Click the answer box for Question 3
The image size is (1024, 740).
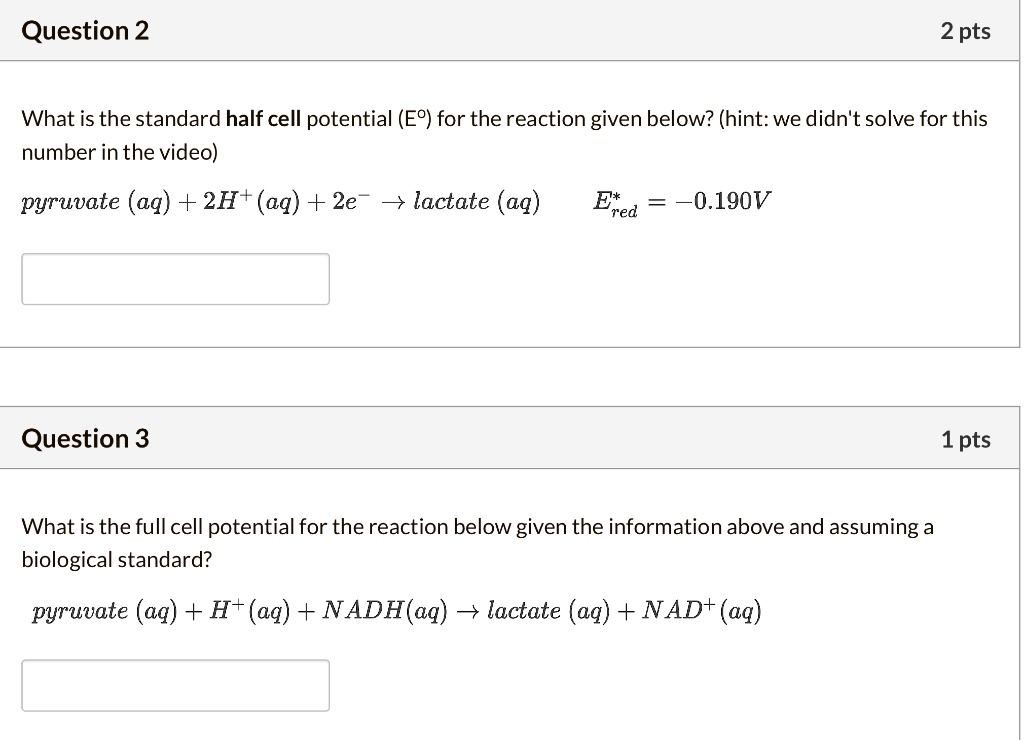coord(175,684)
